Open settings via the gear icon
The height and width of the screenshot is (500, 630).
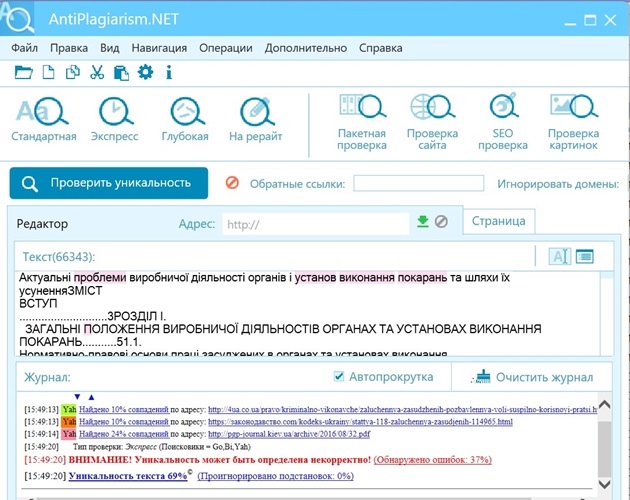[x=145, y=72]
